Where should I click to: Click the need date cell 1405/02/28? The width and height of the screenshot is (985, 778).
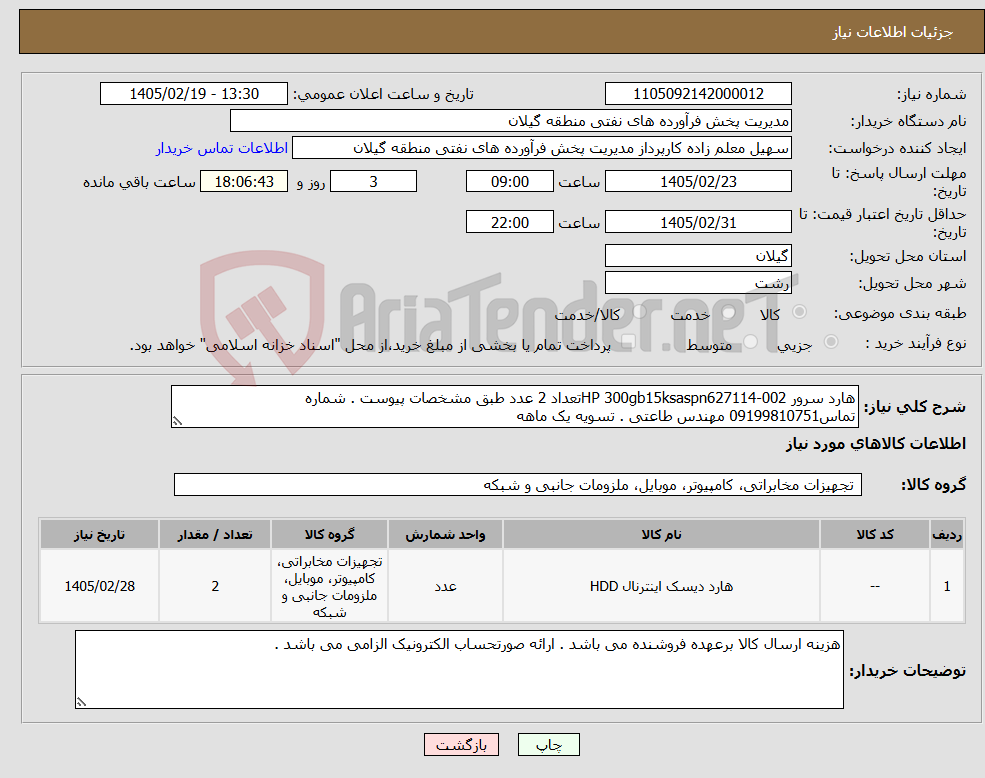pyautogui.click(x=99, y=586)
